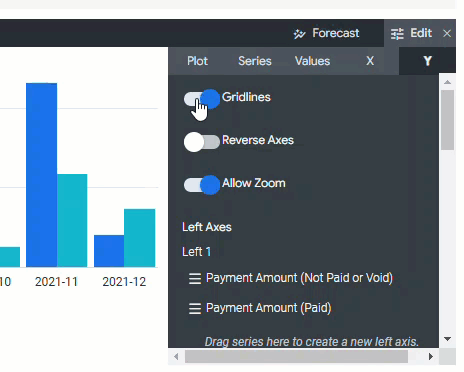Click the 2021-11 axis label
Screen dimensions: 464x372
(x=56, y=282)
